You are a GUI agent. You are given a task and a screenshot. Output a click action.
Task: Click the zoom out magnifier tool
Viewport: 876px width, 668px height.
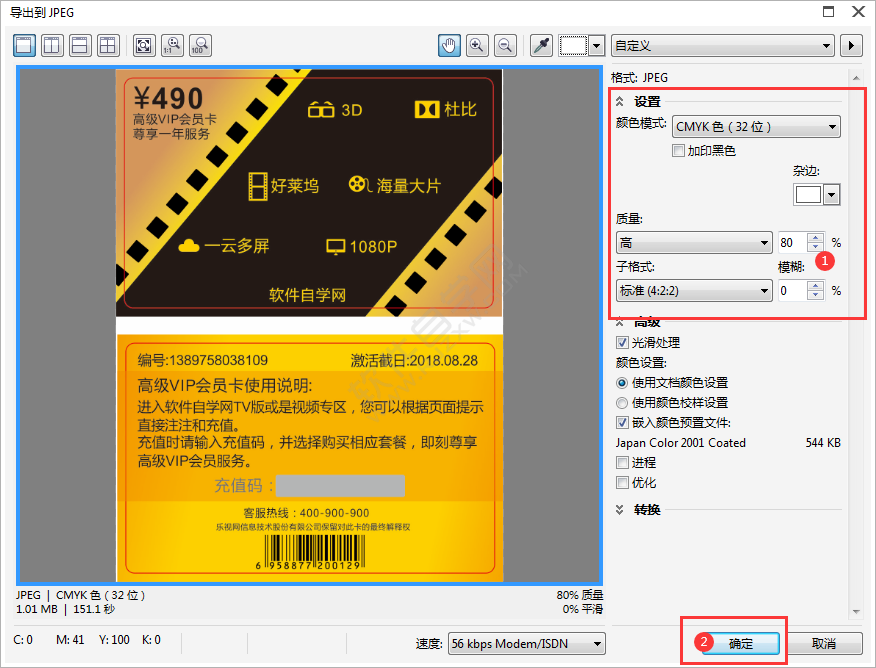pos(505,45)
